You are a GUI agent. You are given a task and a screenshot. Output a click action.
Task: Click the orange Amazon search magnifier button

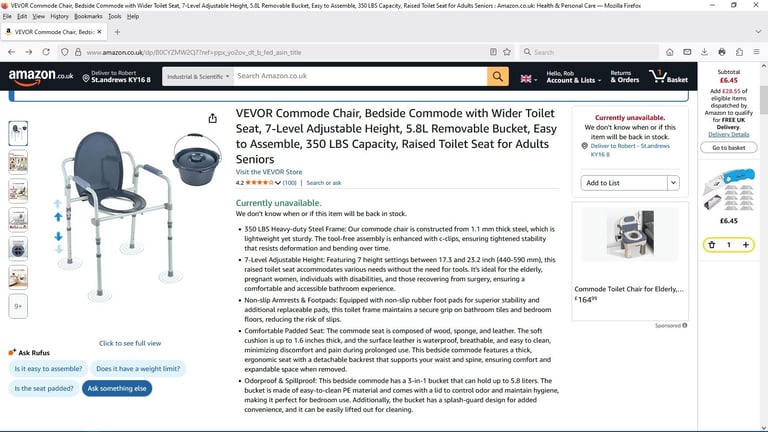(x=498, y=76)
